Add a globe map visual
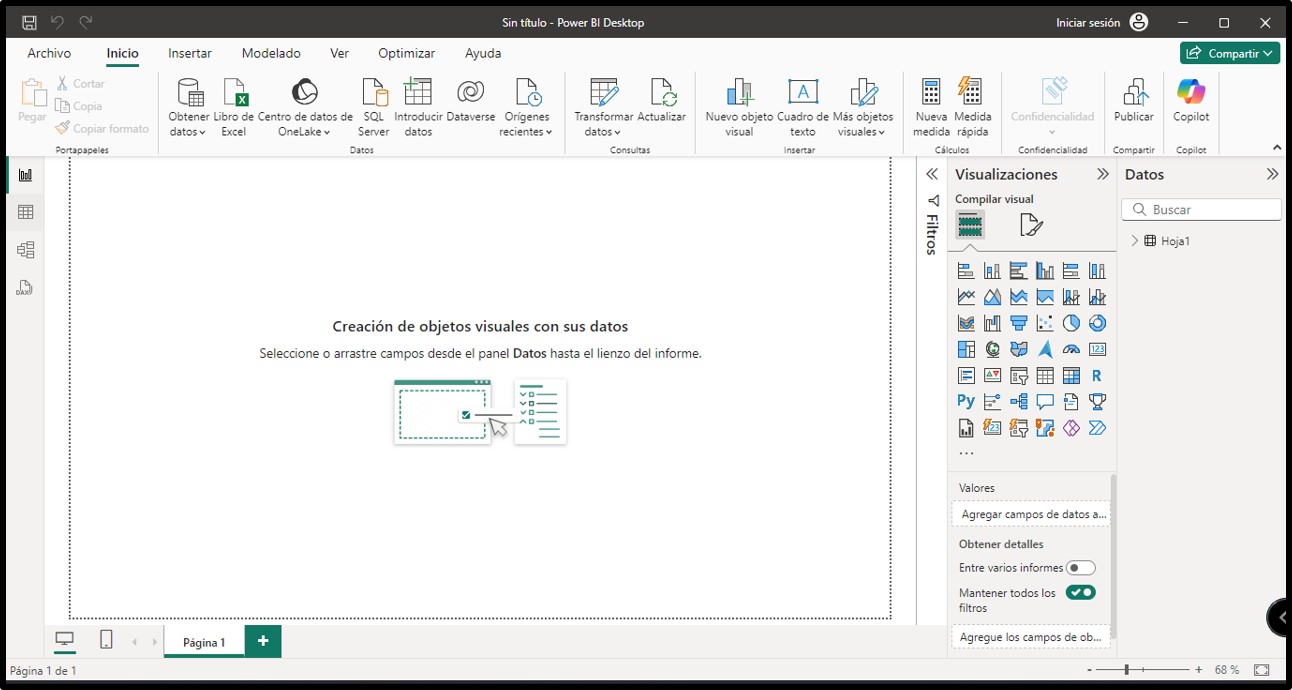The width and height of the screenshot is (1292, 690). pos(992,349)
